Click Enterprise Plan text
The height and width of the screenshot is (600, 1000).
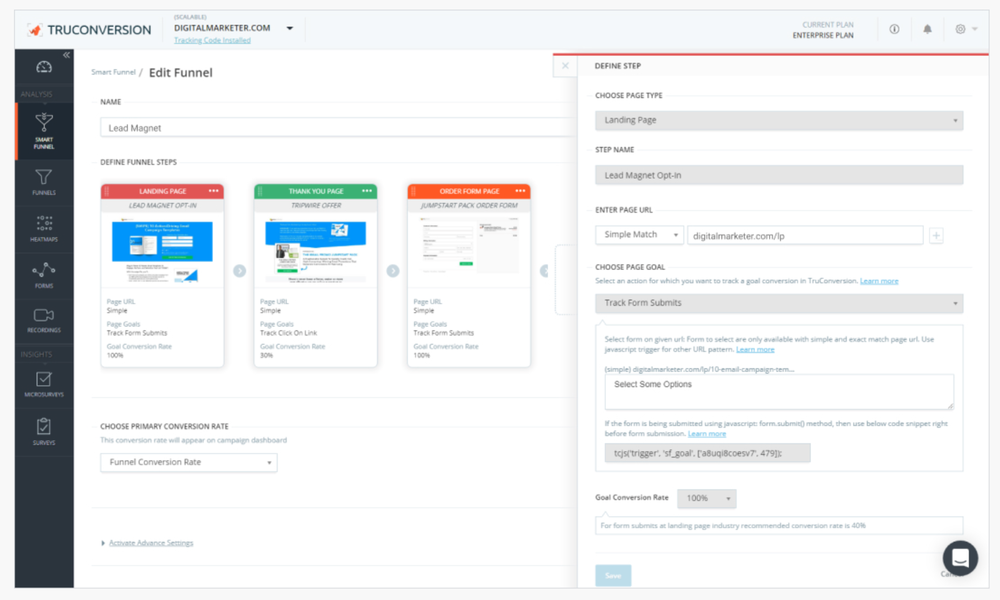823,36
